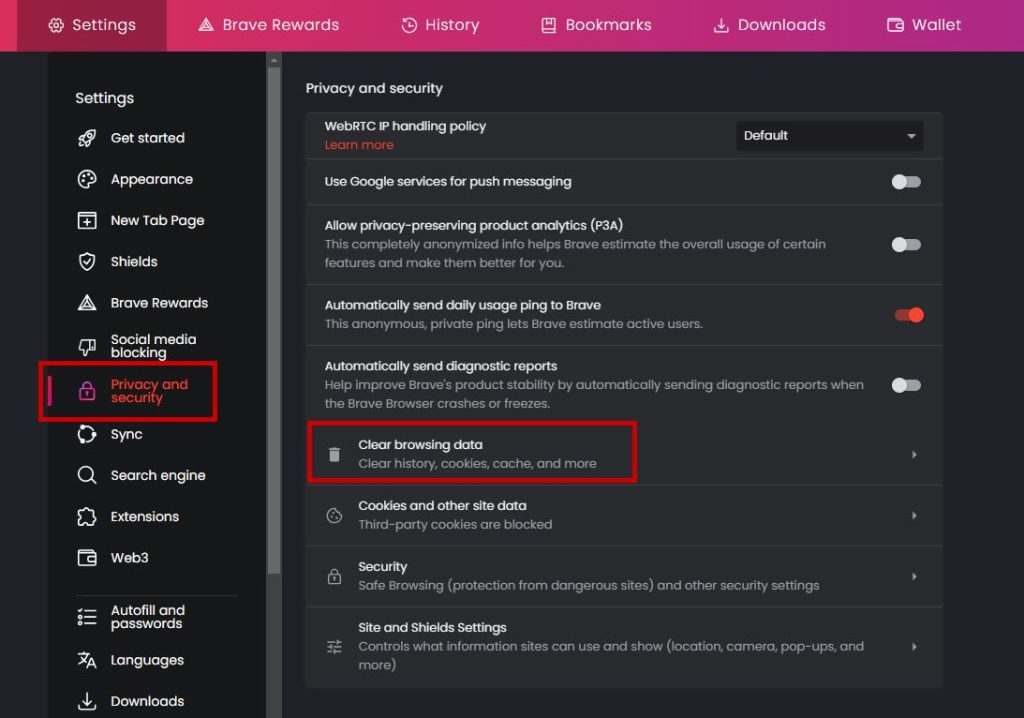Click the Appearance palette icon
Image resolution: width=1024 pixels, height=718 pixels.
click(87, 179)
